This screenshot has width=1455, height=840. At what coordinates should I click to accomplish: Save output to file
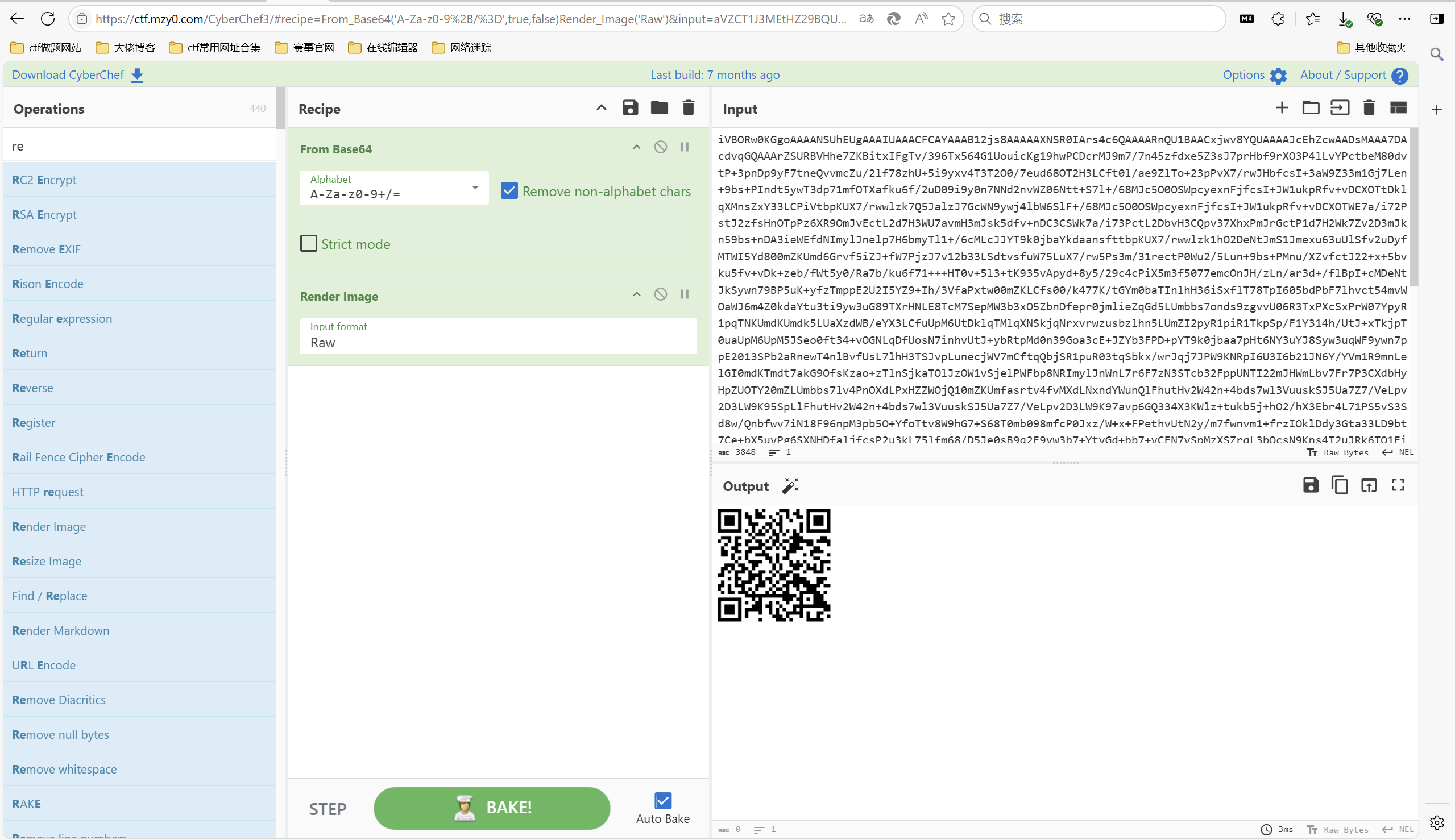coord(1311,485)
